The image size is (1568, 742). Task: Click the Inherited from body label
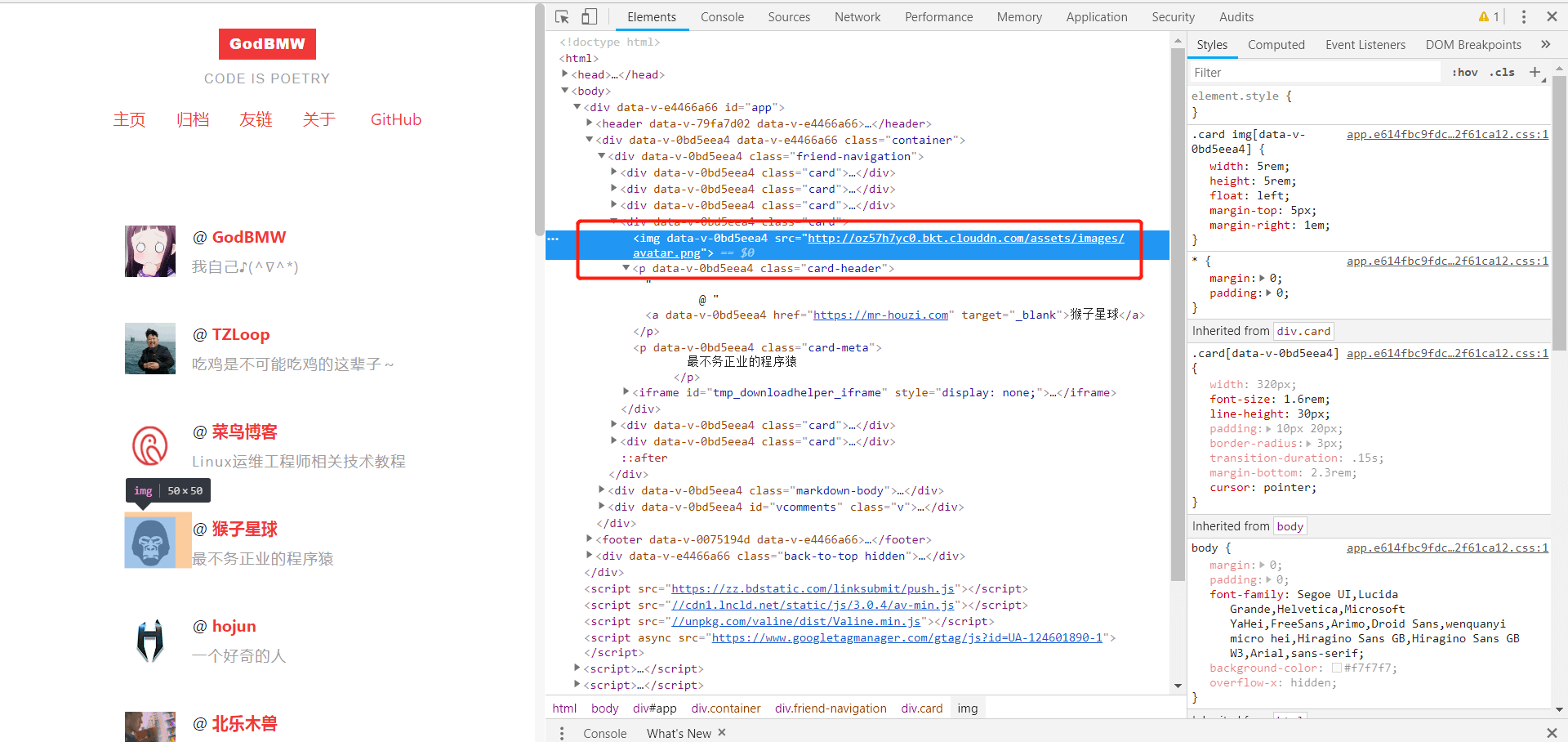(x=1249, y=526)
